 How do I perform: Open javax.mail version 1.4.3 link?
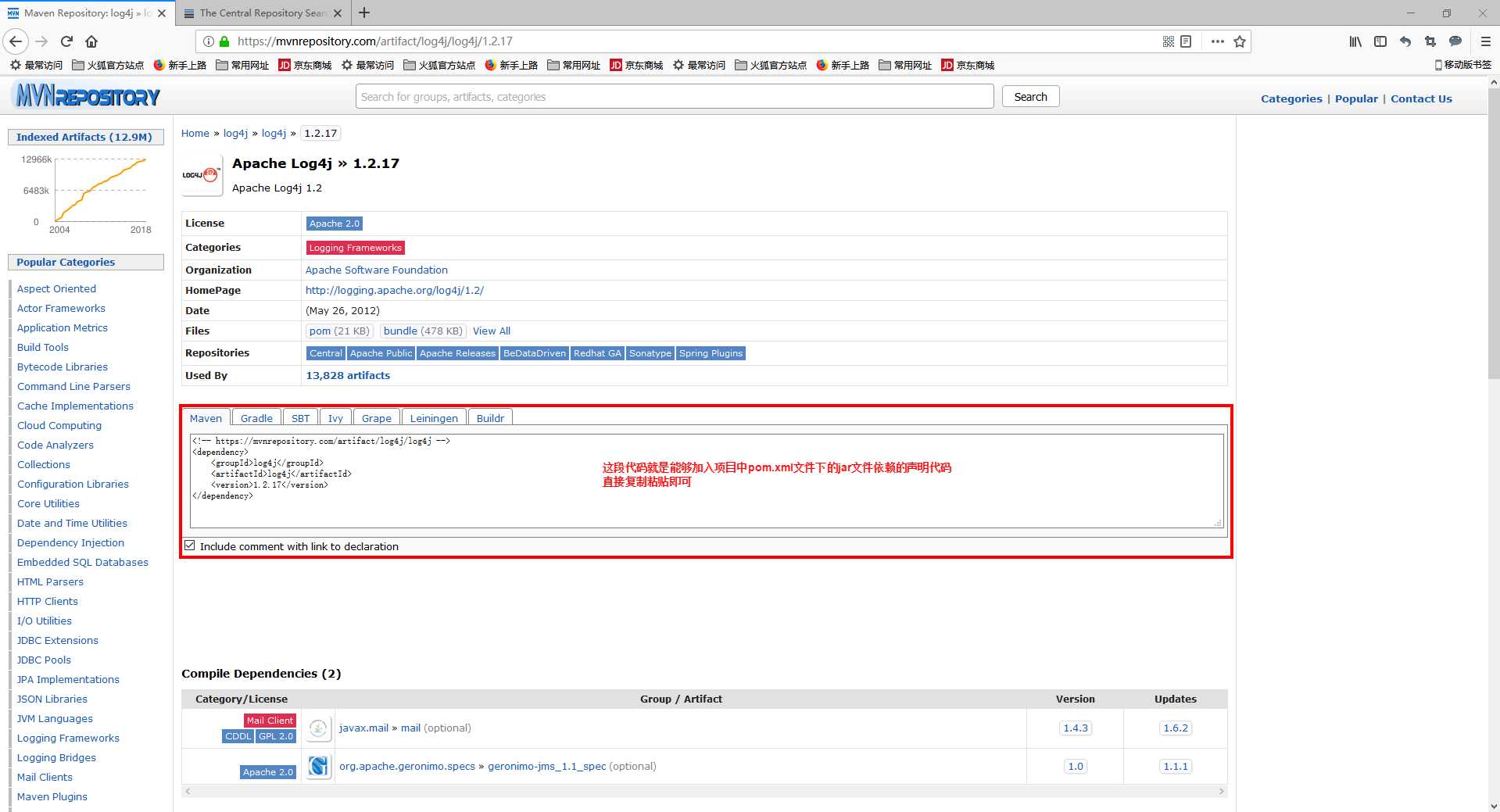pos(1076,728)
